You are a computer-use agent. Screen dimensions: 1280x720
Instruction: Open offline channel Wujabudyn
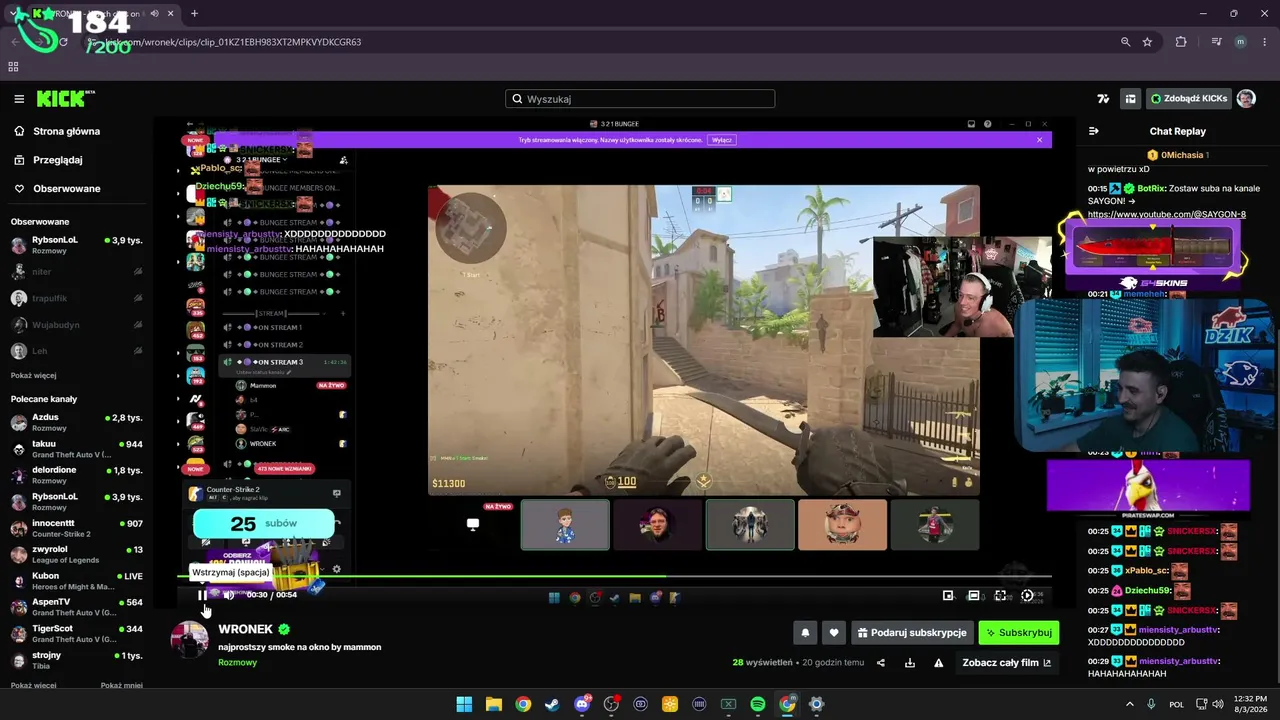(x=76, y=325)
